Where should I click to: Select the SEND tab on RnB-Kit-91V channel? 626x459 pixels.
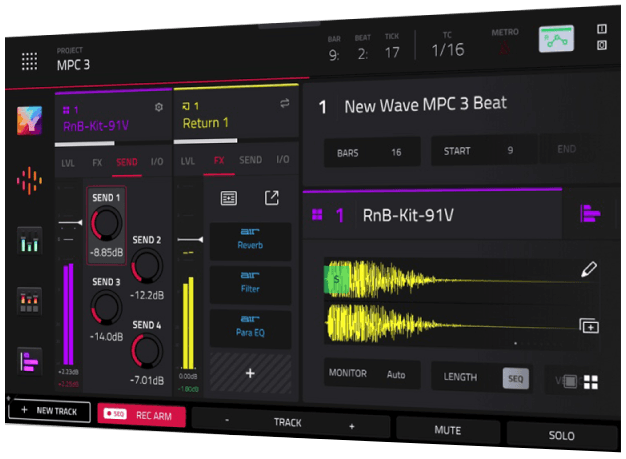[x=127, y=162]
